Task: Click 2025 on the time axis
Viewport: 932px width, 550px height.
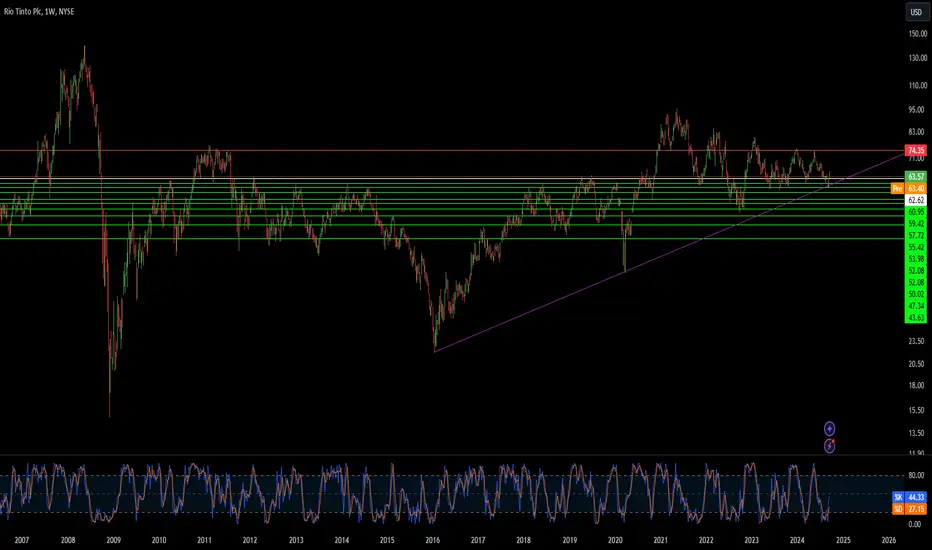Action: [843, 540]
